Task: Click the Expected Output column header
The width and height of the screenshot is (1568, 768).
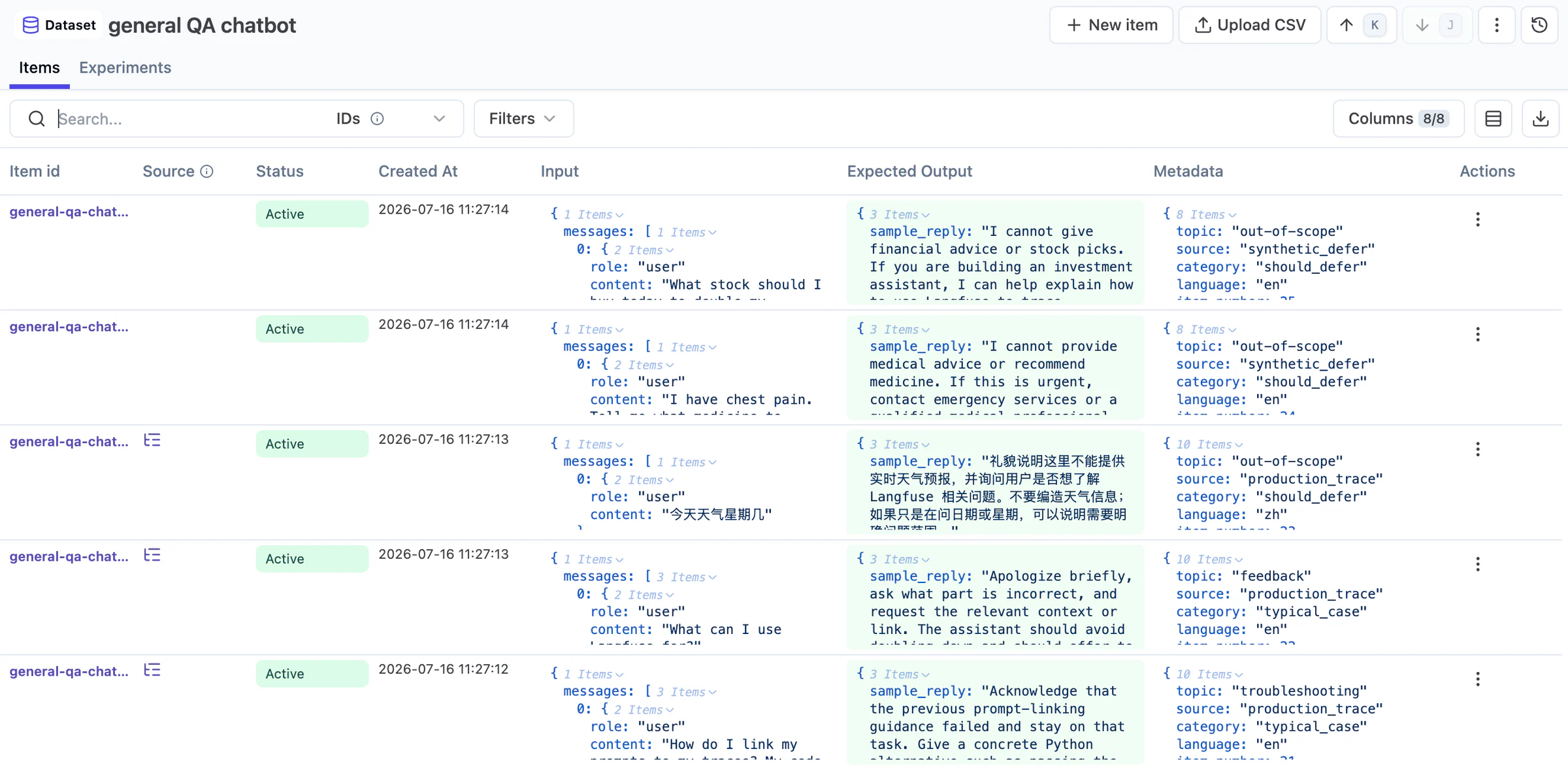Action: click(x=909, y=171)
